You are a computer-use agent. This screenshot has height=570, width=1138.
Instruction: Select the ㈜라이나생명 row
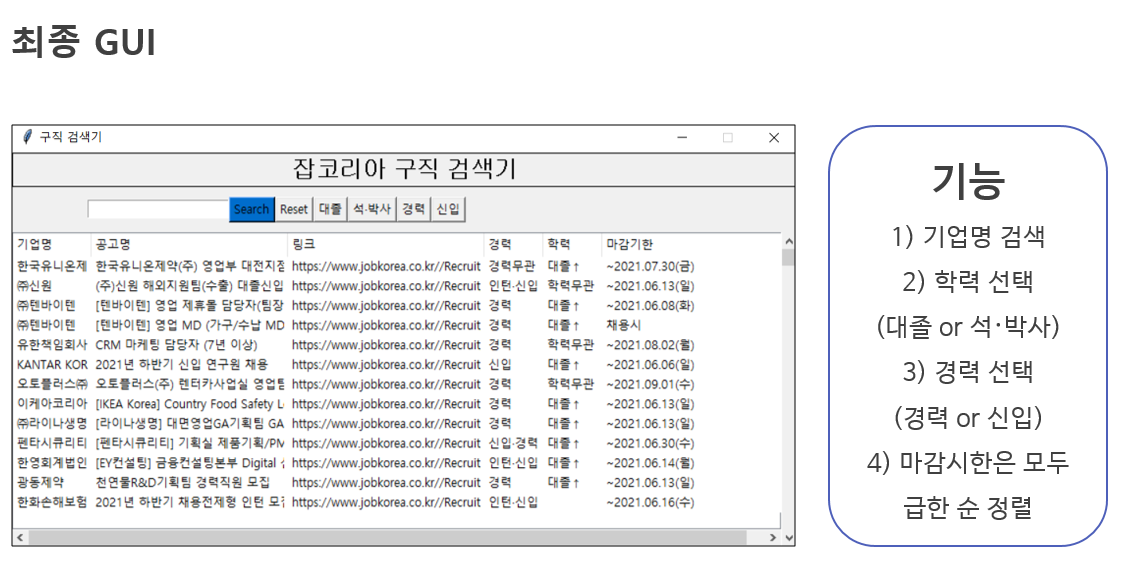point(396,423)
